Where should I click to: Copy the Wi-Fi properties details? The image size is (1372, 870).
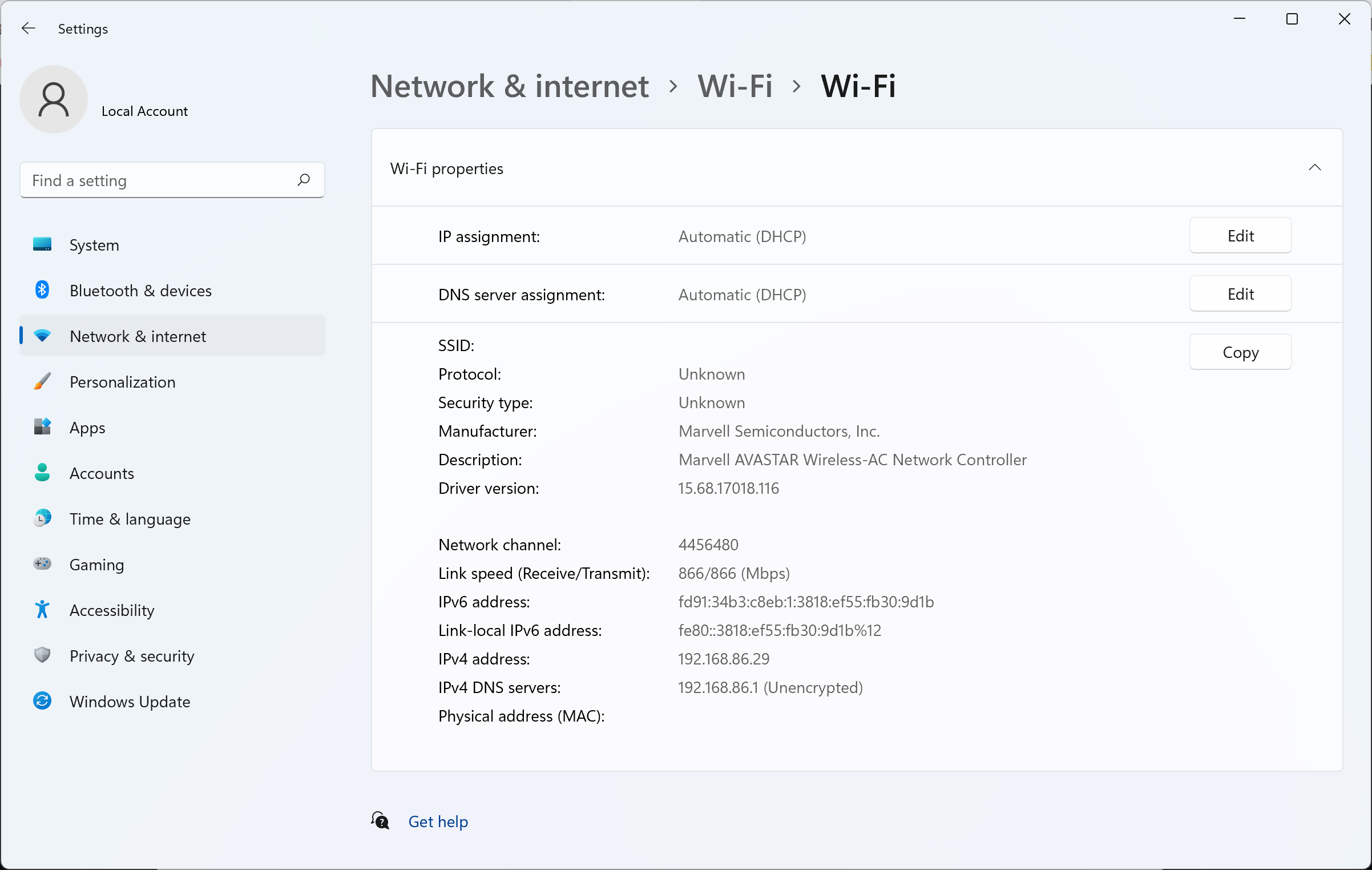coord(1240,352)
